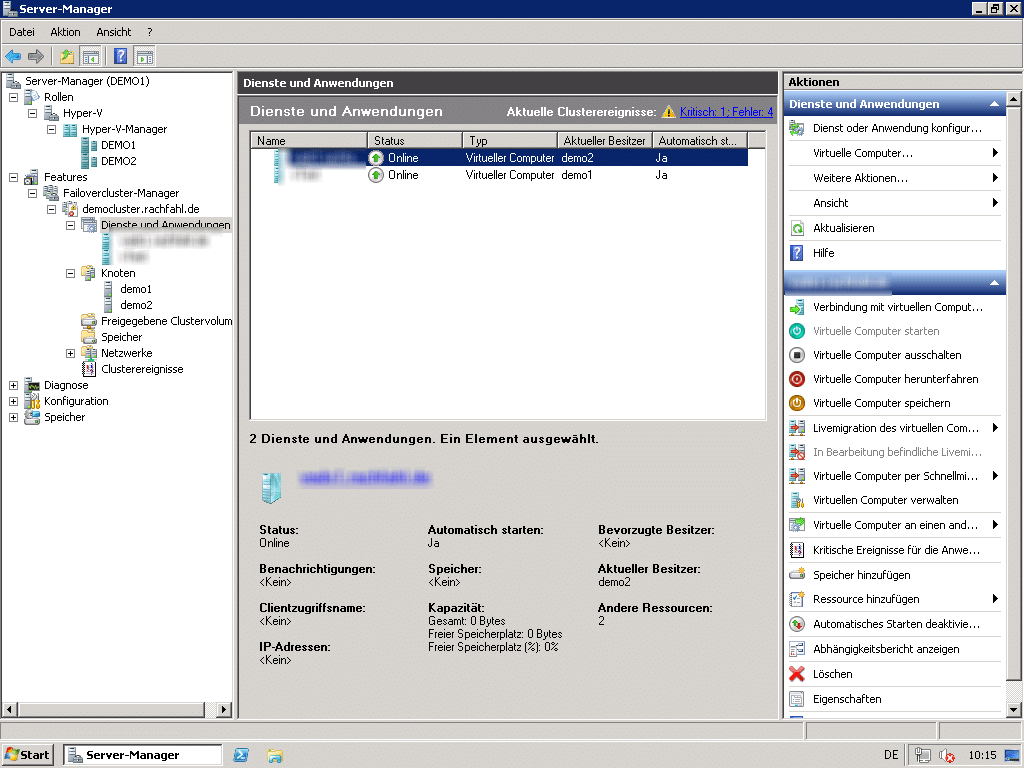Click the 'Hilfe' icon in Aktionen pane
Image resolution: width=1024 pixels, height=768 pixels.
pyautogui.click(x=797, y=253)
